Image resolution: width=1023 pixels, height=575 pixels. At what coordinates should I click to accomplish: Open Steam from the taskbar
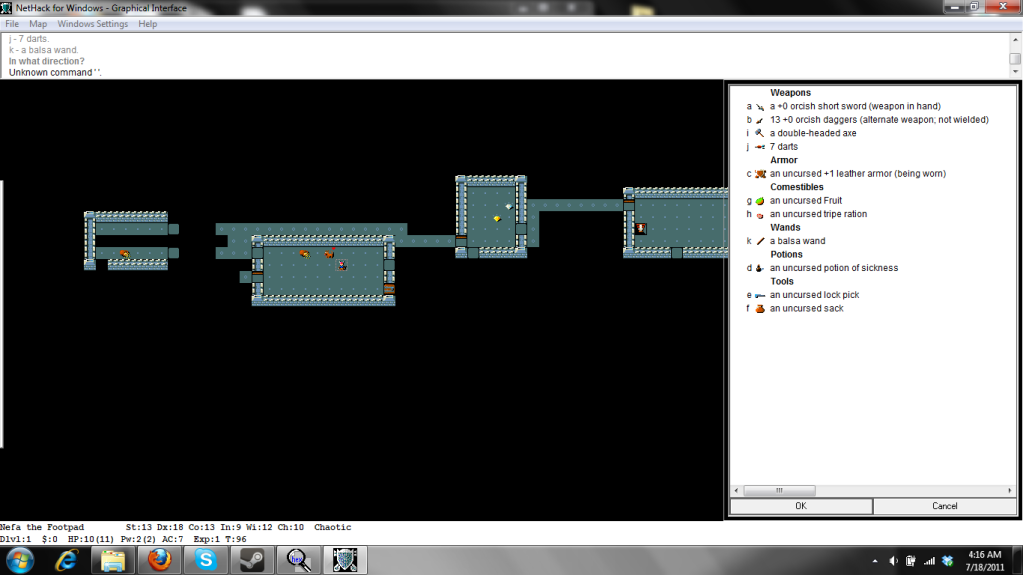pyautogui.click(x=252, y=560)
